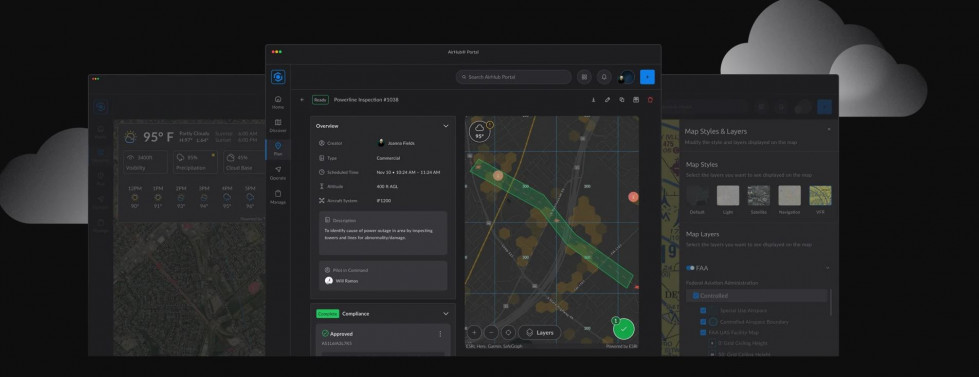Click the Precipitation card in the left window
Viewport: 979px width, 377px height.
pos(195,162)
